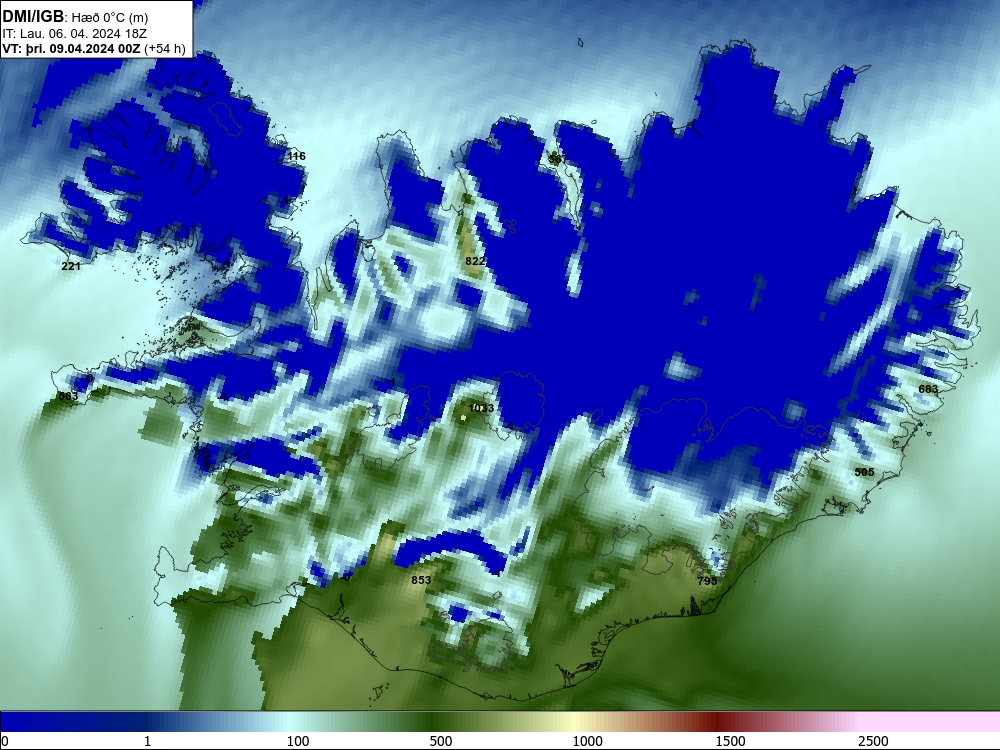Click the 'DMI/IGB' title text
The height and width of the screenshot is (750, 1000).
click(x=33, y=17)
